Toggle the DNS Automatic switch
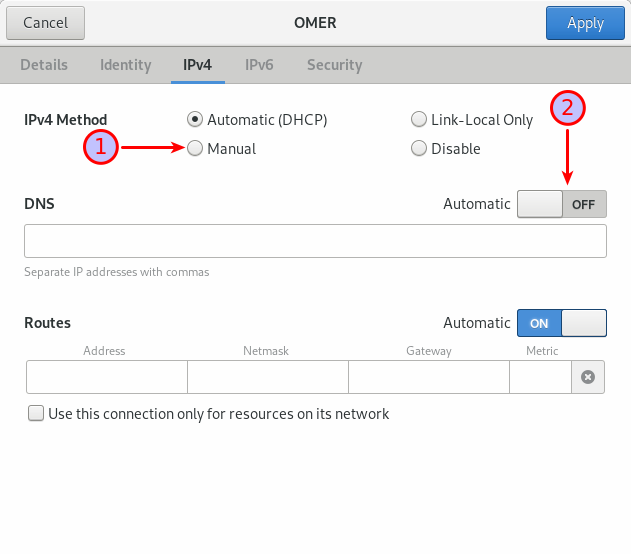The width and height of the screenshot is (631, 554). pyautogui.click(x=561, y=204)
